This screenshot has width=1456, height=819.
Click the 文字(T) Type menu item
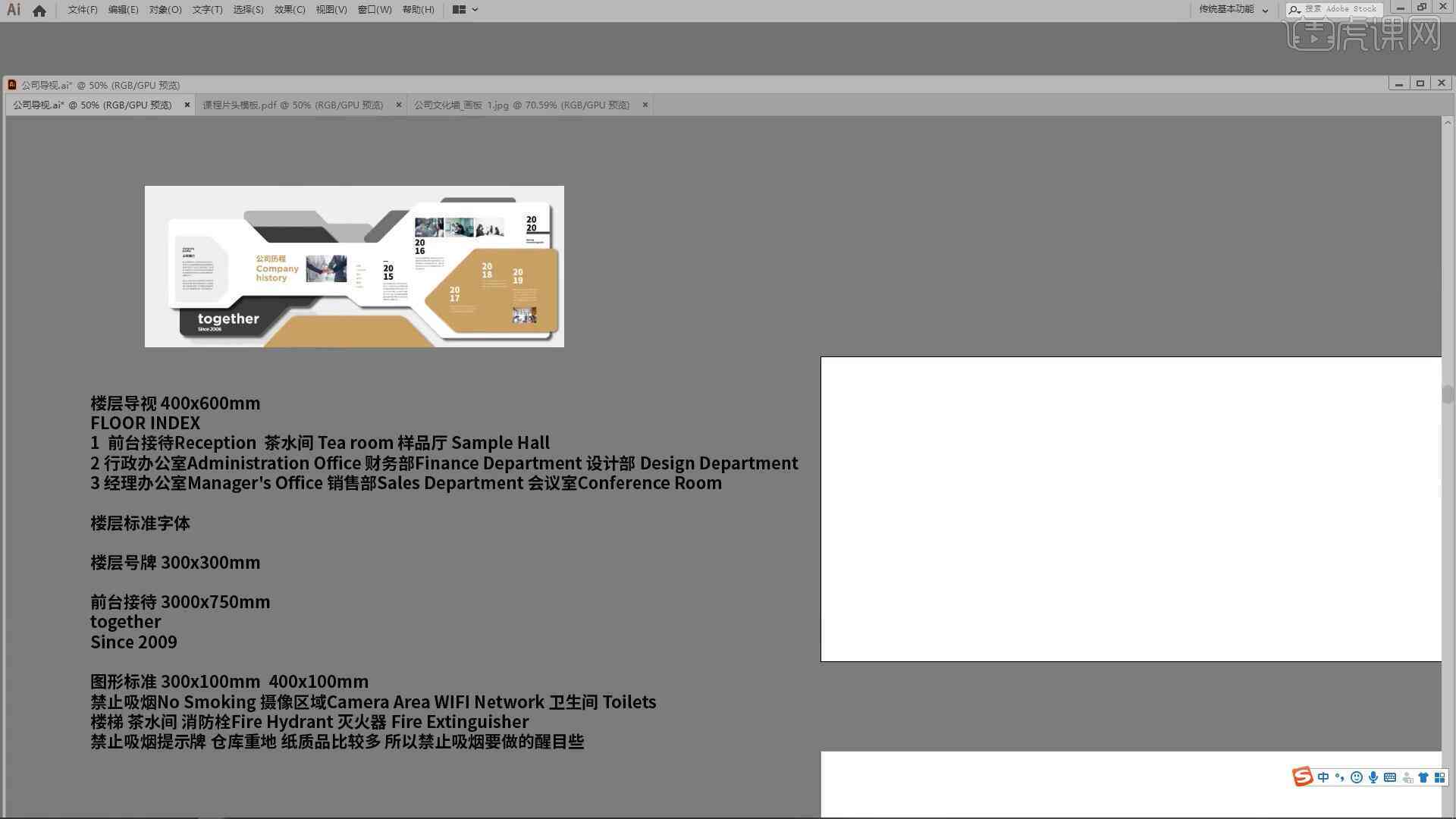205,9
